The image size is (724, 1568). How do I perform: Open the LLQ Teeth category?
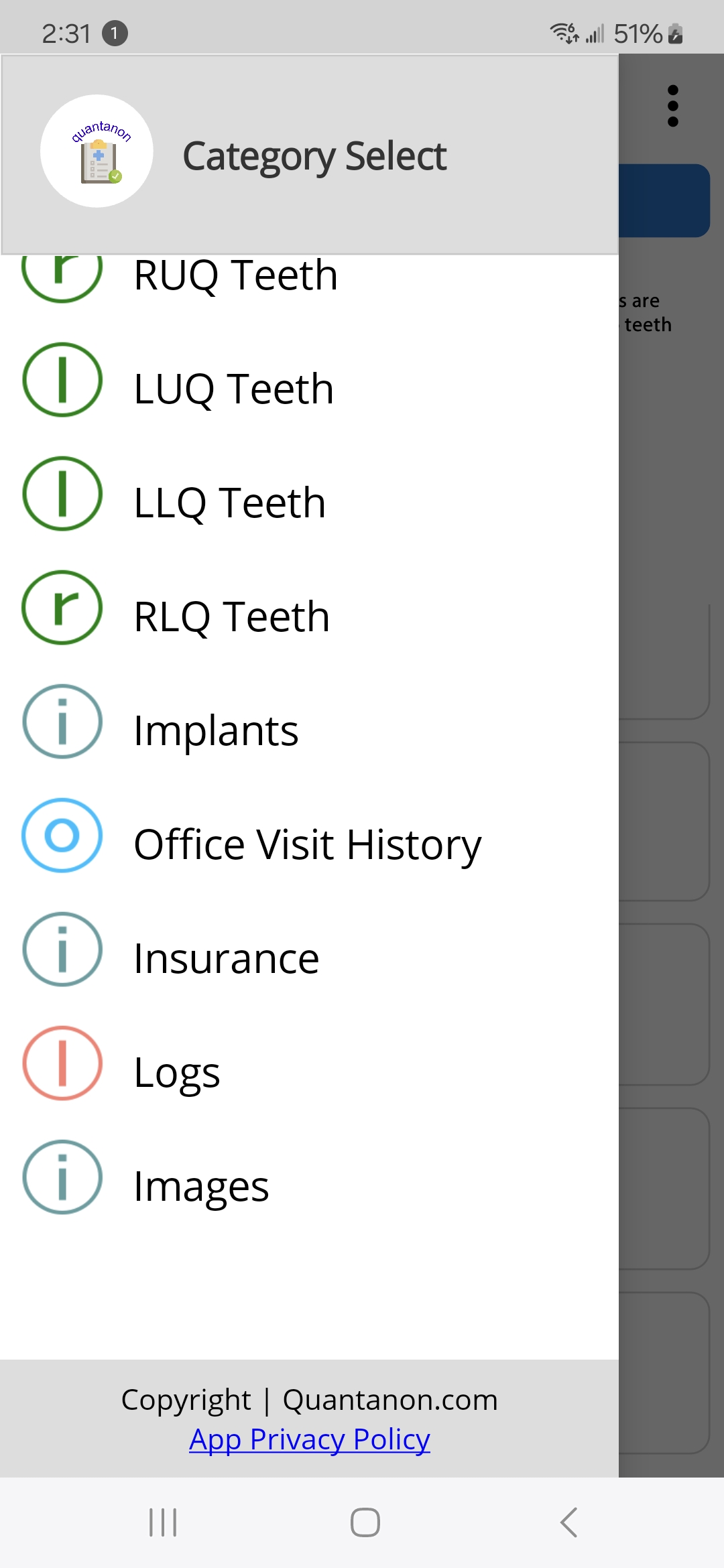(x=229, y=503)
